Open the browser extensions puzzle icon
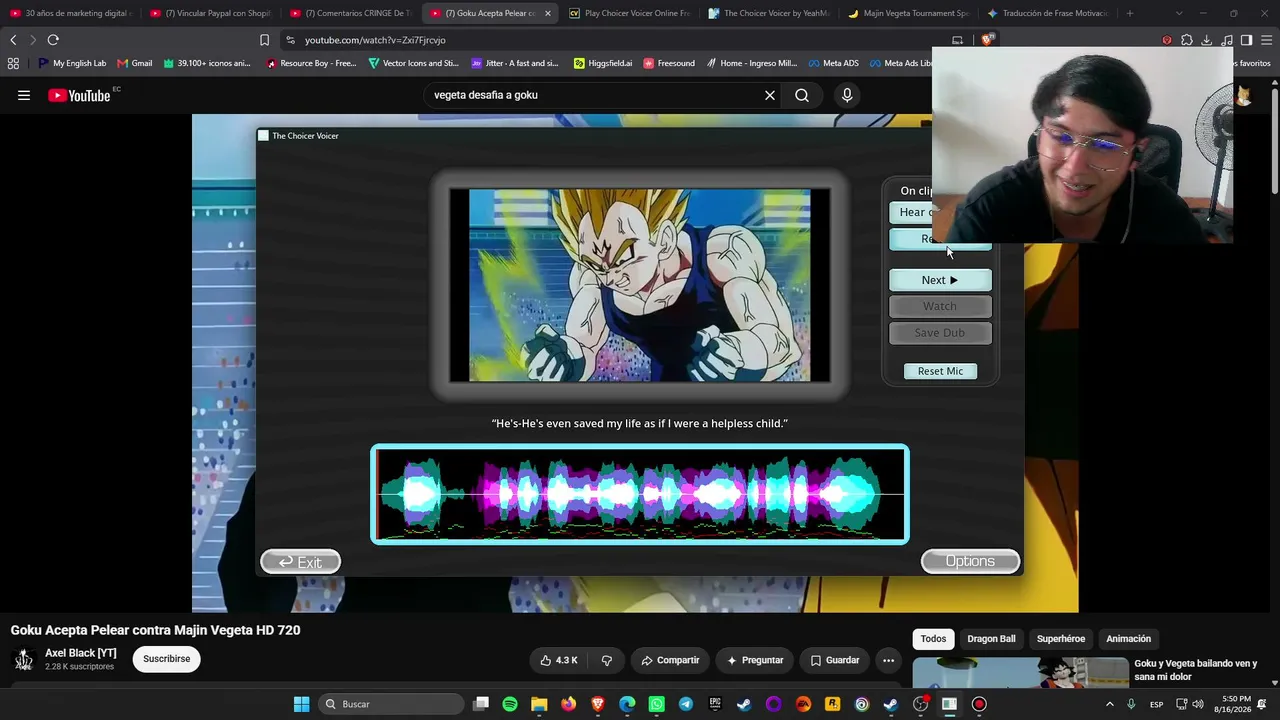Viewport: 1280px width, 720px height. pos(1187,40)
